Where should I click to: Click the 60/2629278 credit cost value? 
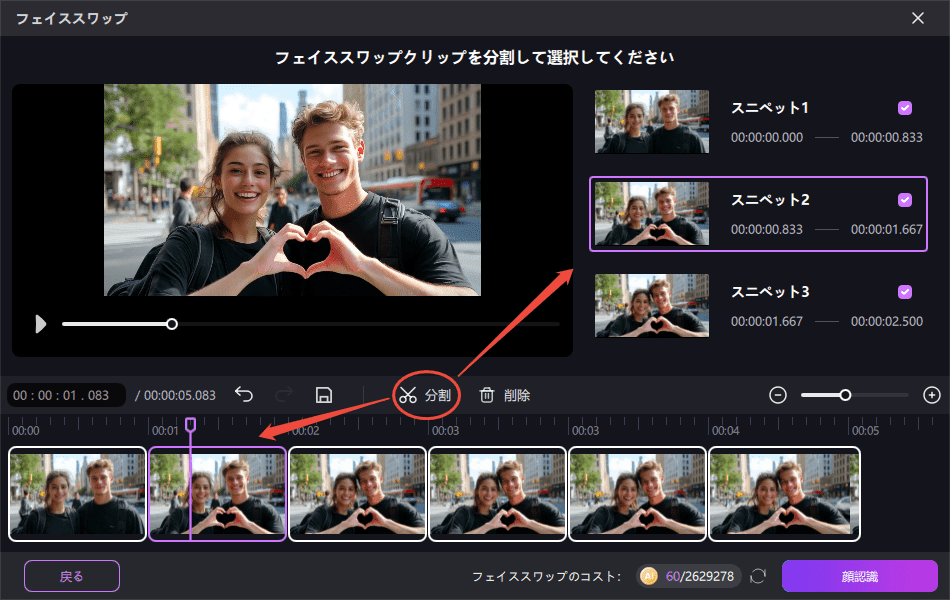(x=700, y=576)
